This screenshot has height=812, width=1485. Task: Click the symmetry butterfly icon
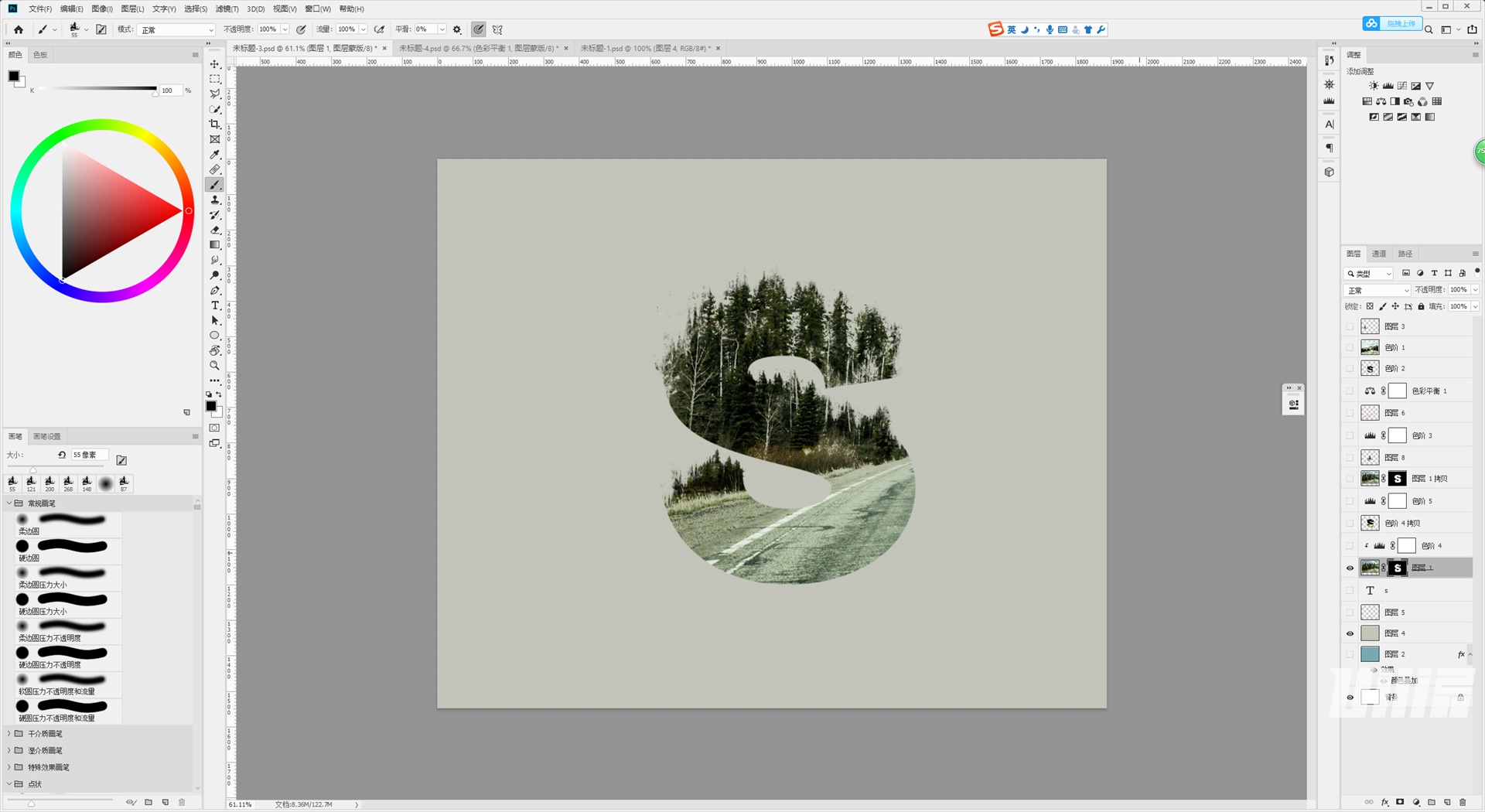(x=497, y=29)
